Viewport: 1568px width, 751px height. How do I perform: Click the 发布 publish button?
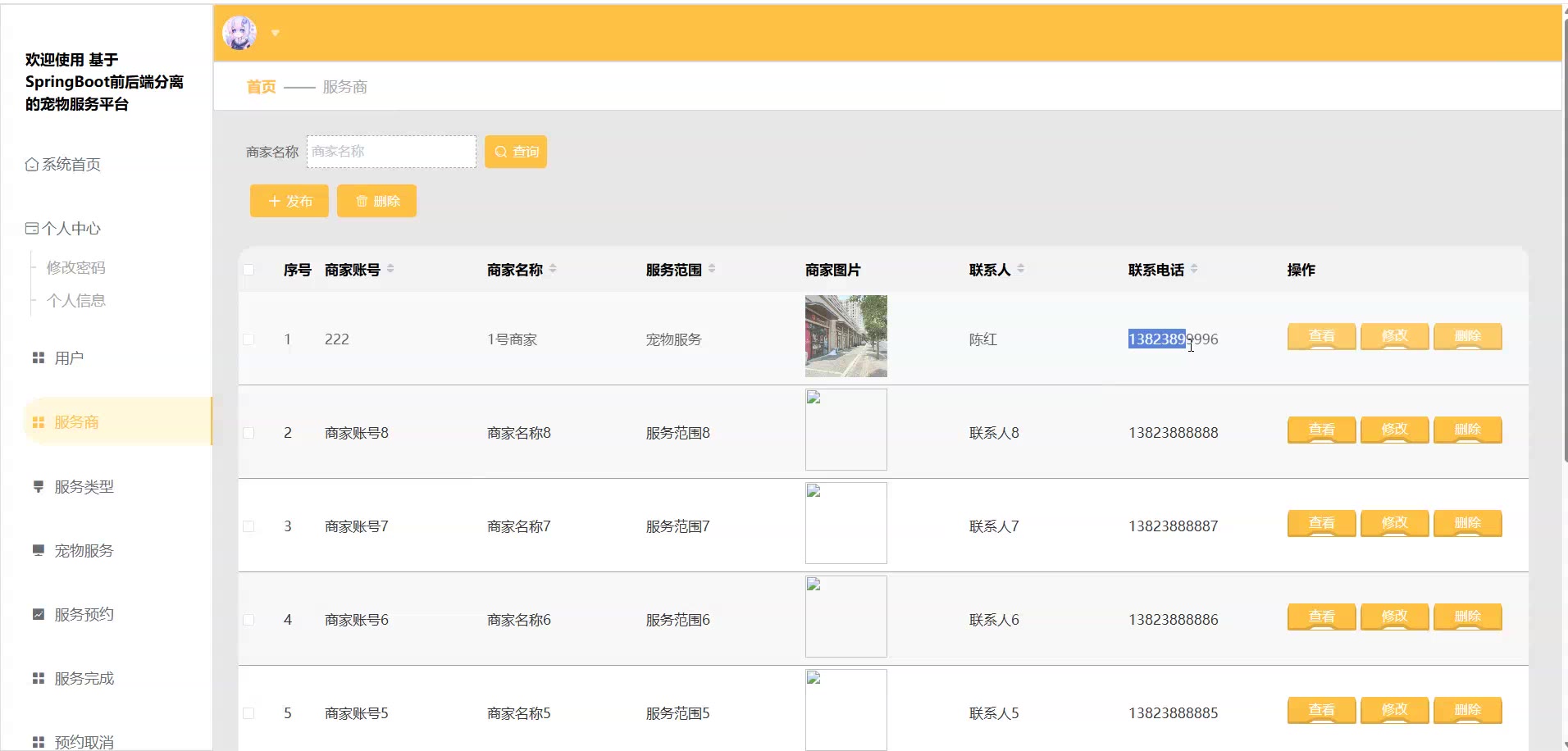pos(289,201)
